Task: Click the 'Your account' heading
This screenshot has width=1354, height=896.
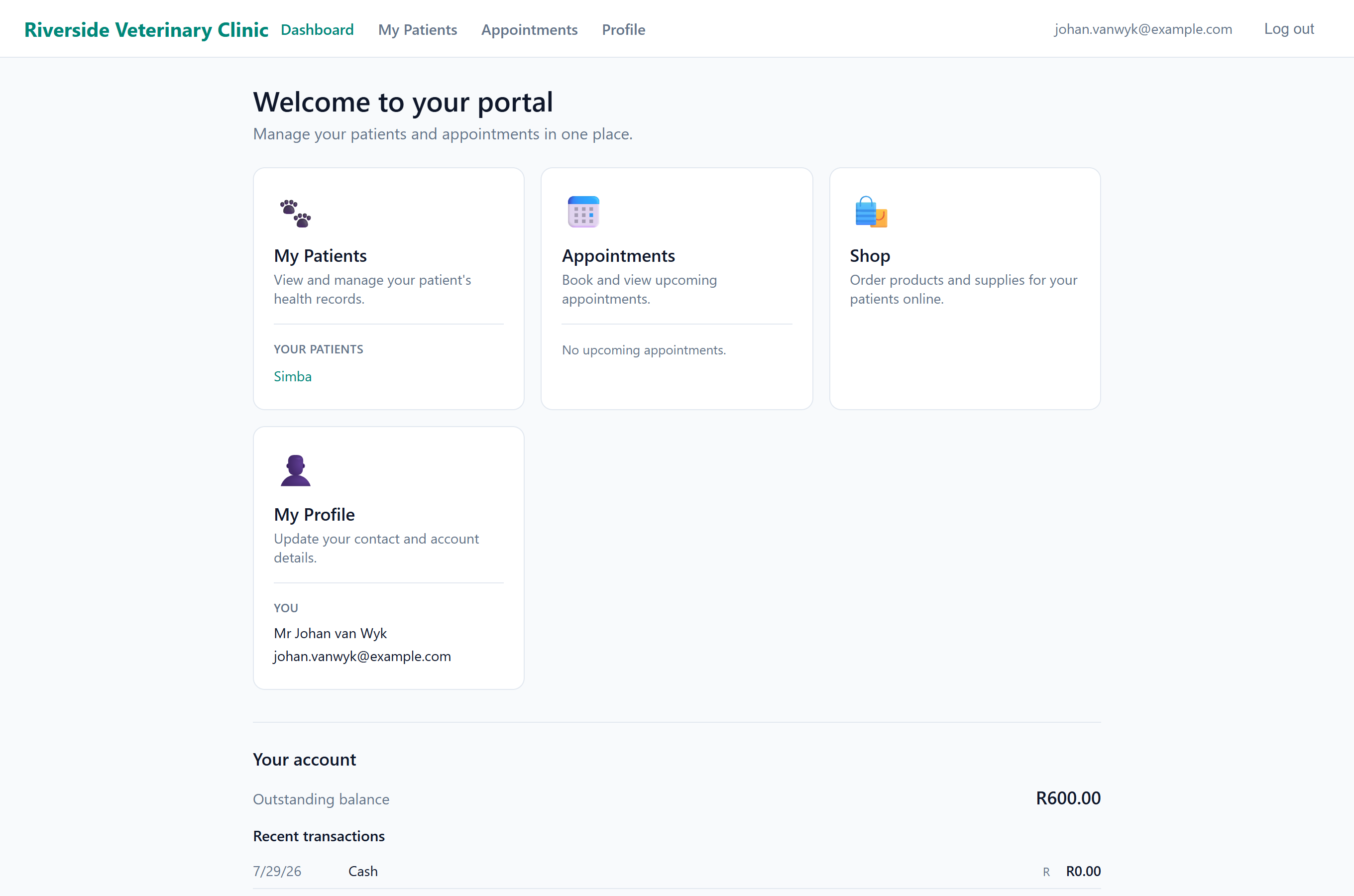Action: (x=305, y=760)
